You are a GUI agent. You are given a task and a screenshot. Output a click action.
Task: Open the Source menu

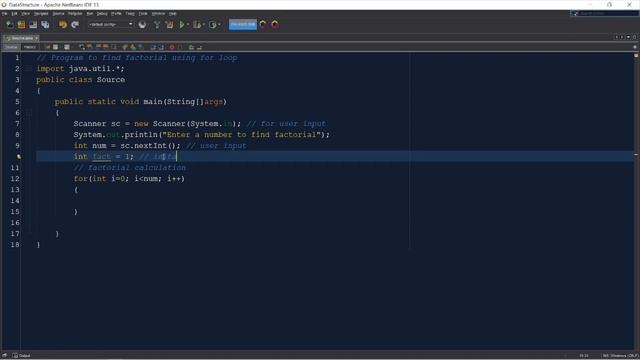click(58, 13)
